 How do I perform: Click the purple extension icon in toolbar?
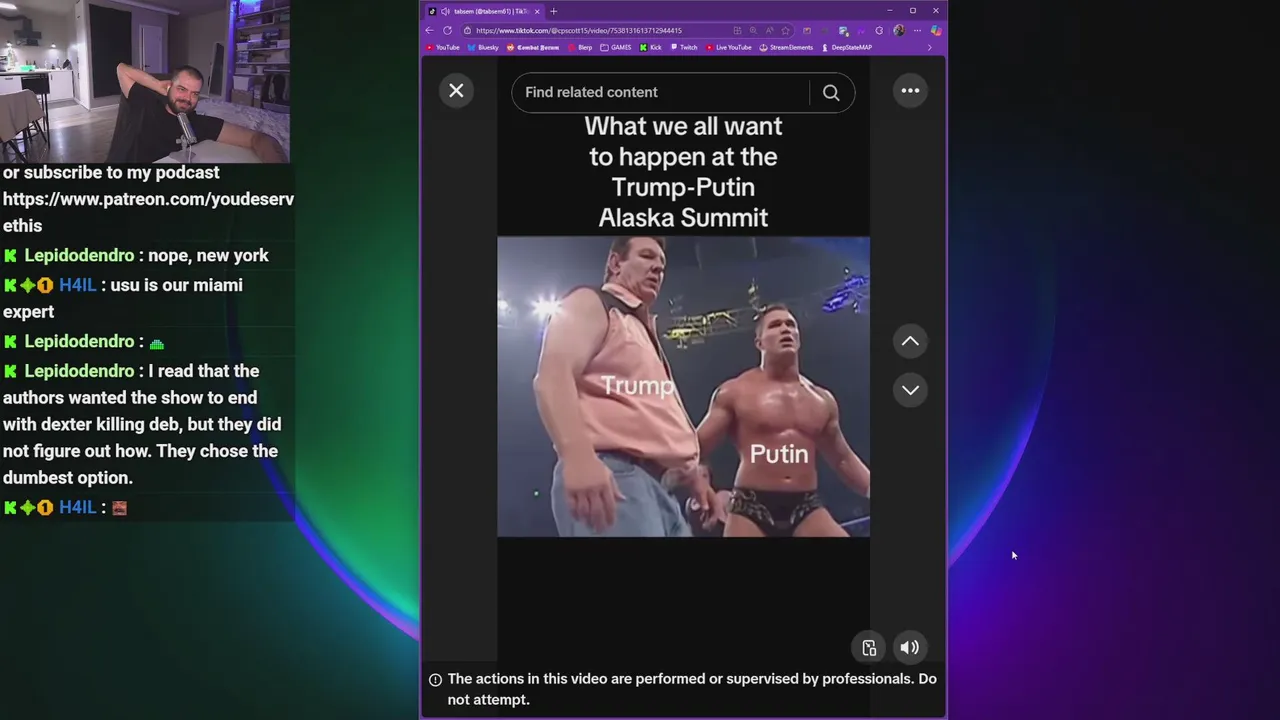[x=861, y=30]
